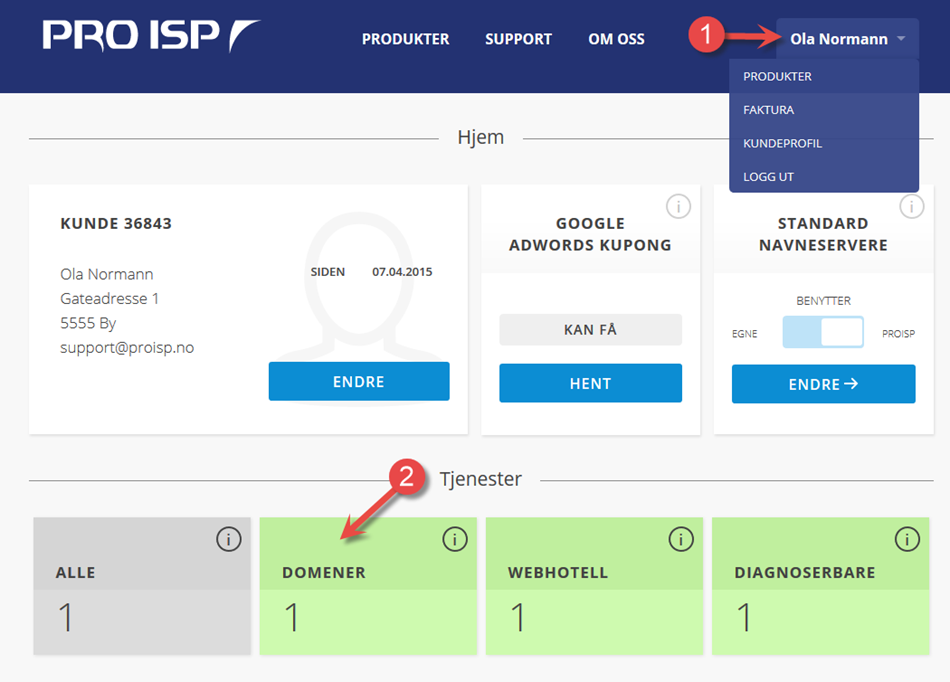Image resolution: width=950 pixels, height=682 pixels.
Task: Click the PRO ISP logo
Action: (x=151, y=35)
